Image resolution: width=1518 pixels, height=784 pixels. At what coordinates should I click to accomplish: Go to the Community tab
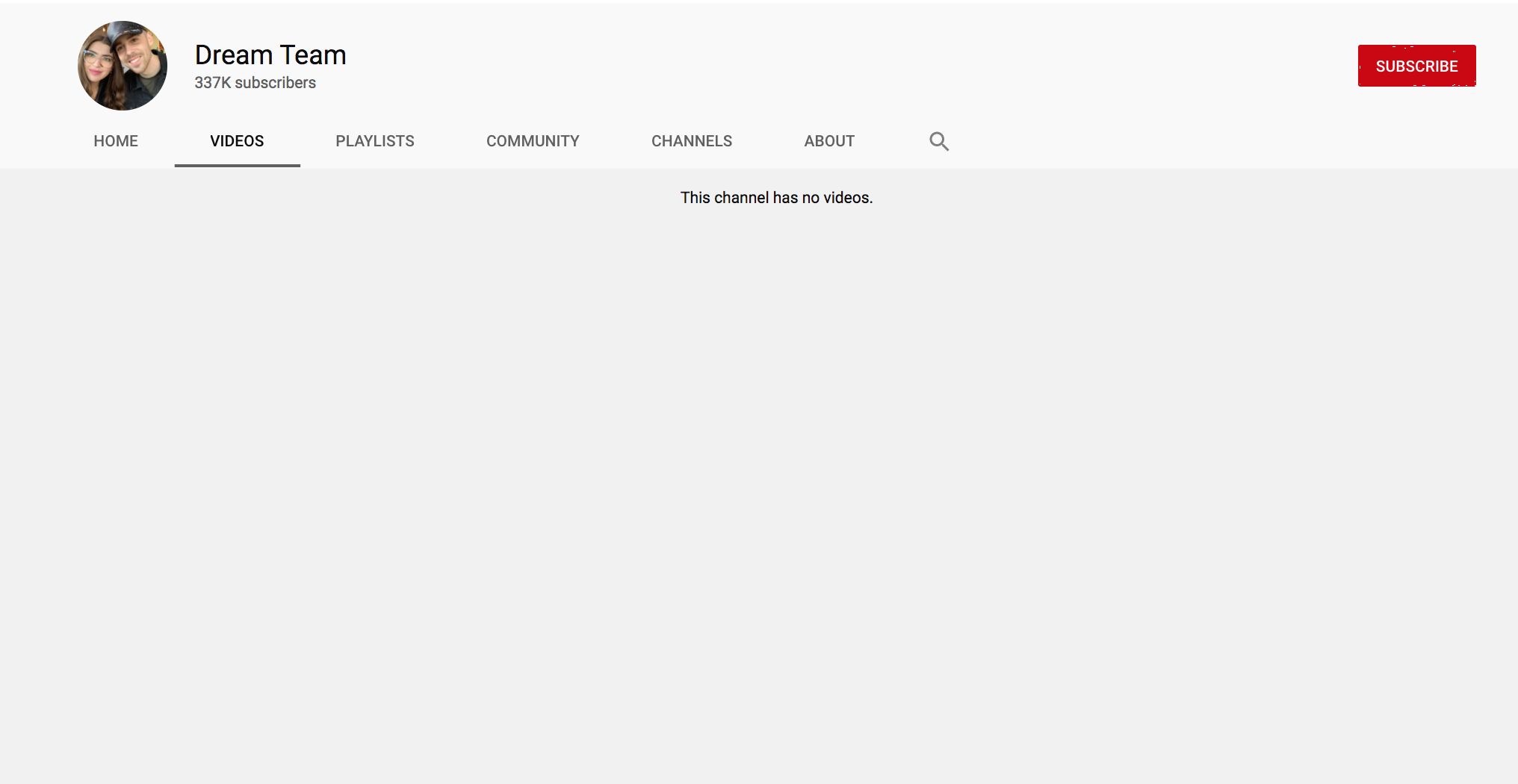[533, 141]
